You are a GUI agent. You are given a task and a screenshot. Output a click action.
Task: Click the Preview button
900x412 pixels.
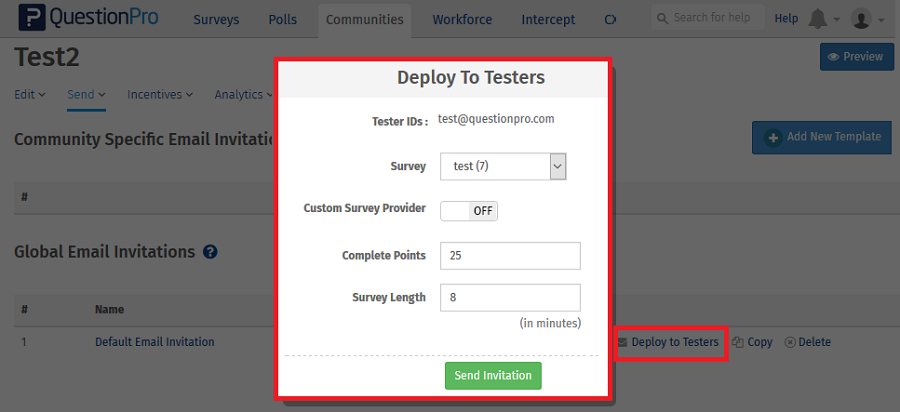click(856, 57)
